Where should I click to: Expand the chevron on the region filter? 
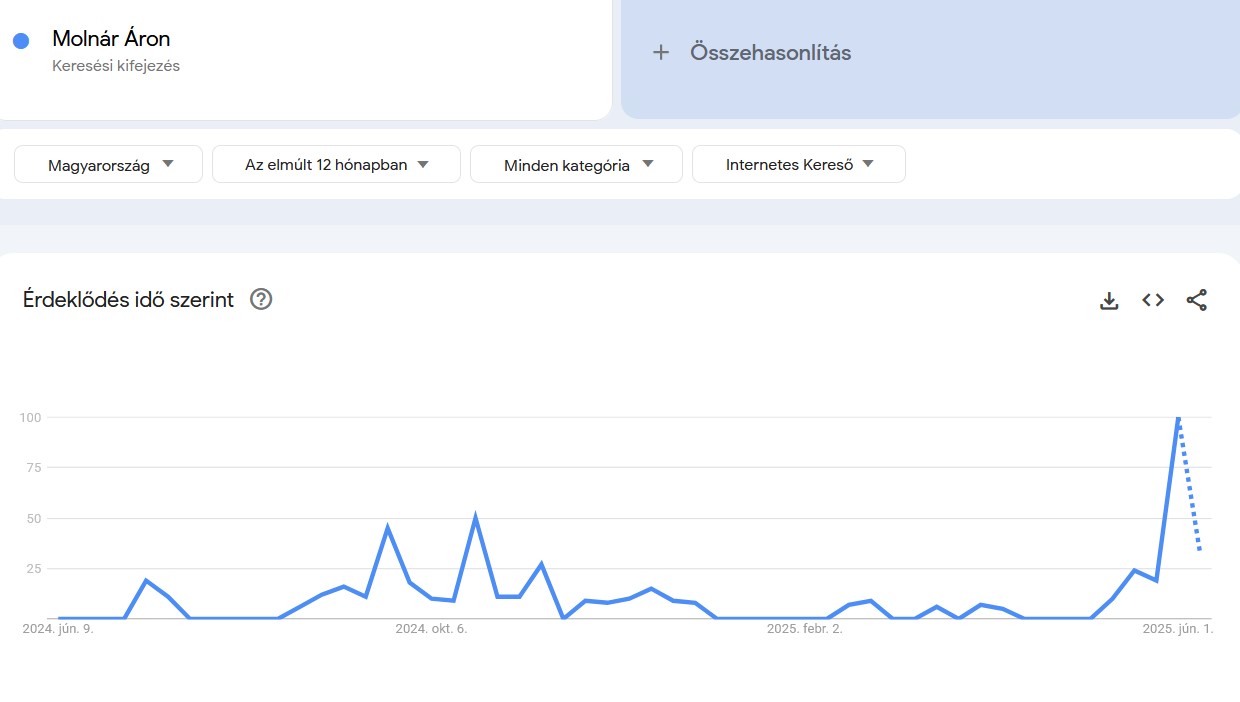[x=168, y=163]
